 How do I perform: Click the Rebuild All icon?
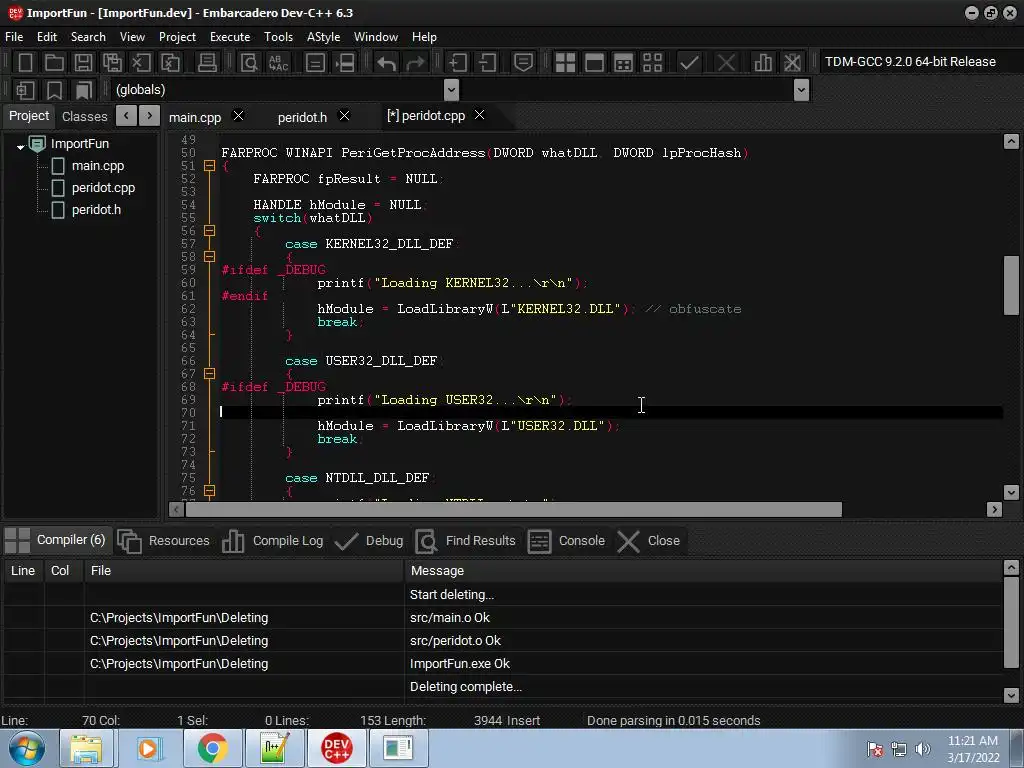[x=652, y=63]
